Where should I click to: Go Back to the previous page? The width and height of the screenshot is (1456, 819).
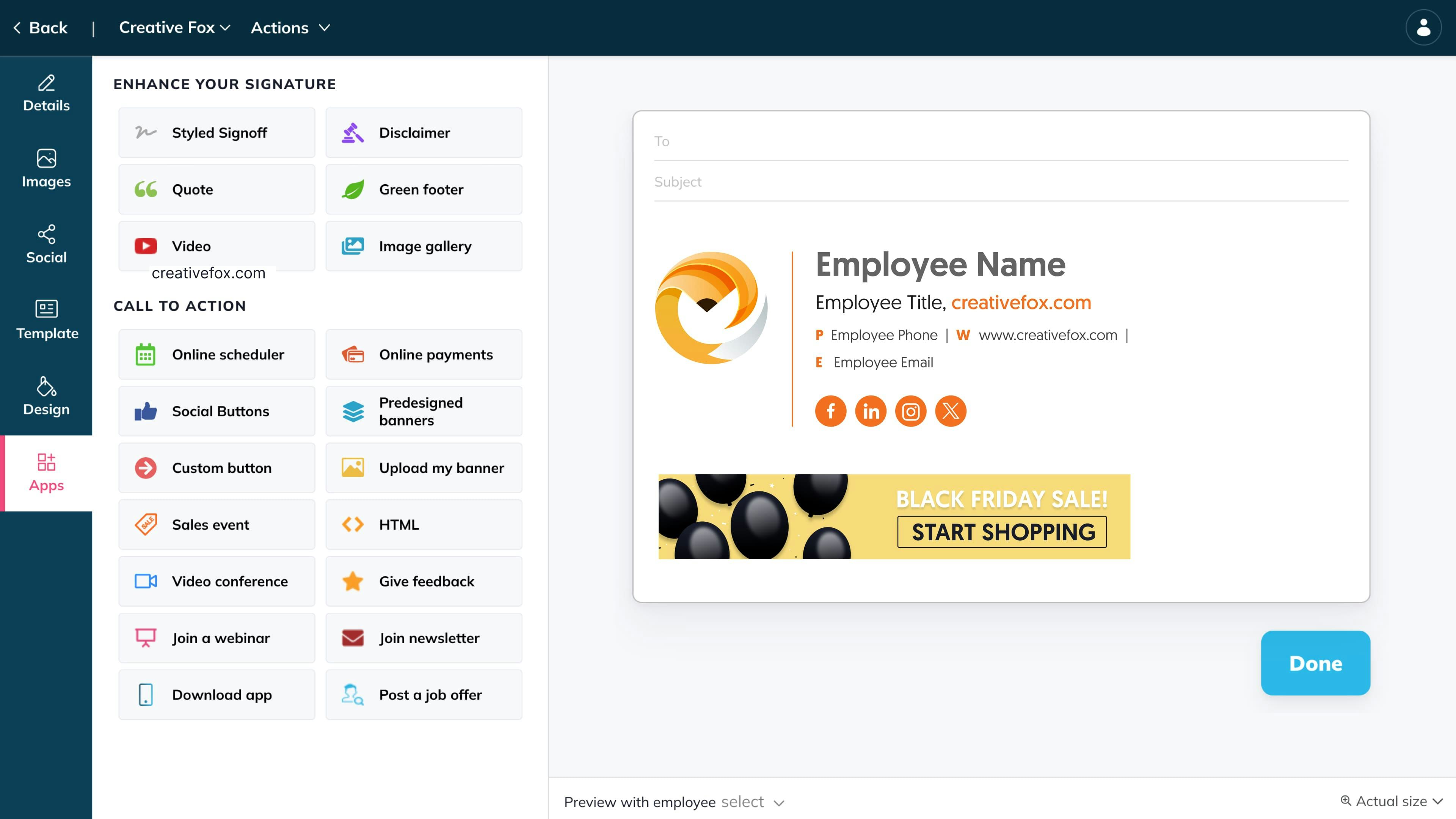coord(40,27)
